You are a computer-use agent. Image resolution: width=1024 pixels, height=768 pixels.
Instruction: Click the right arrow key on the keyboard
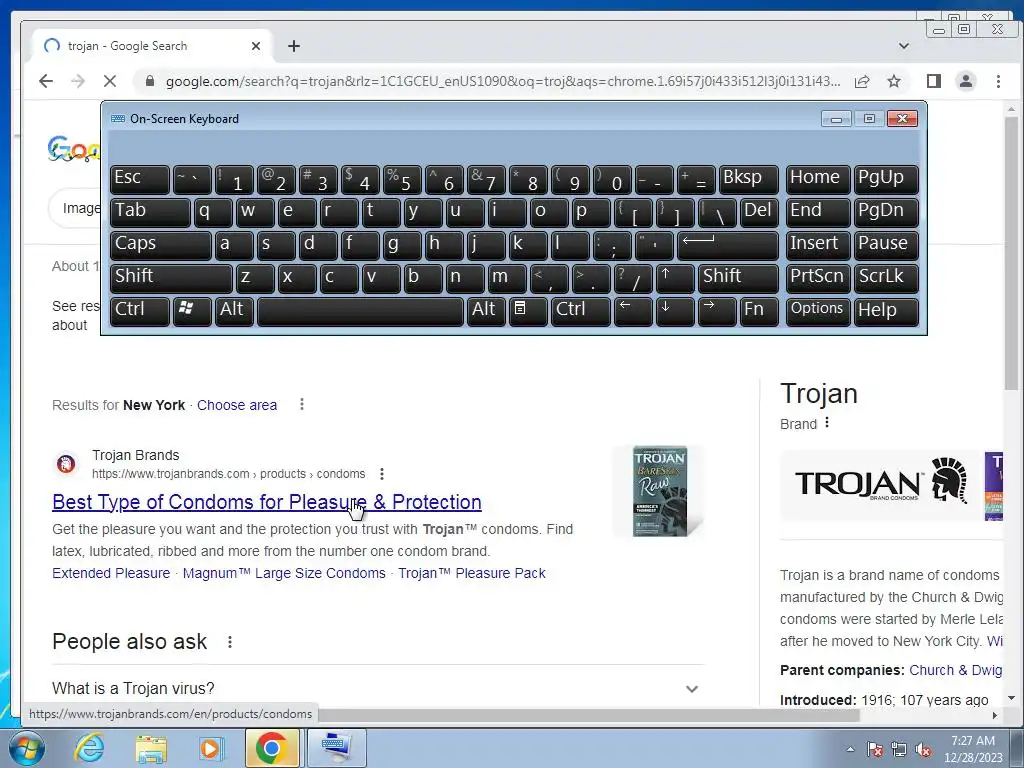coord(716,311)
